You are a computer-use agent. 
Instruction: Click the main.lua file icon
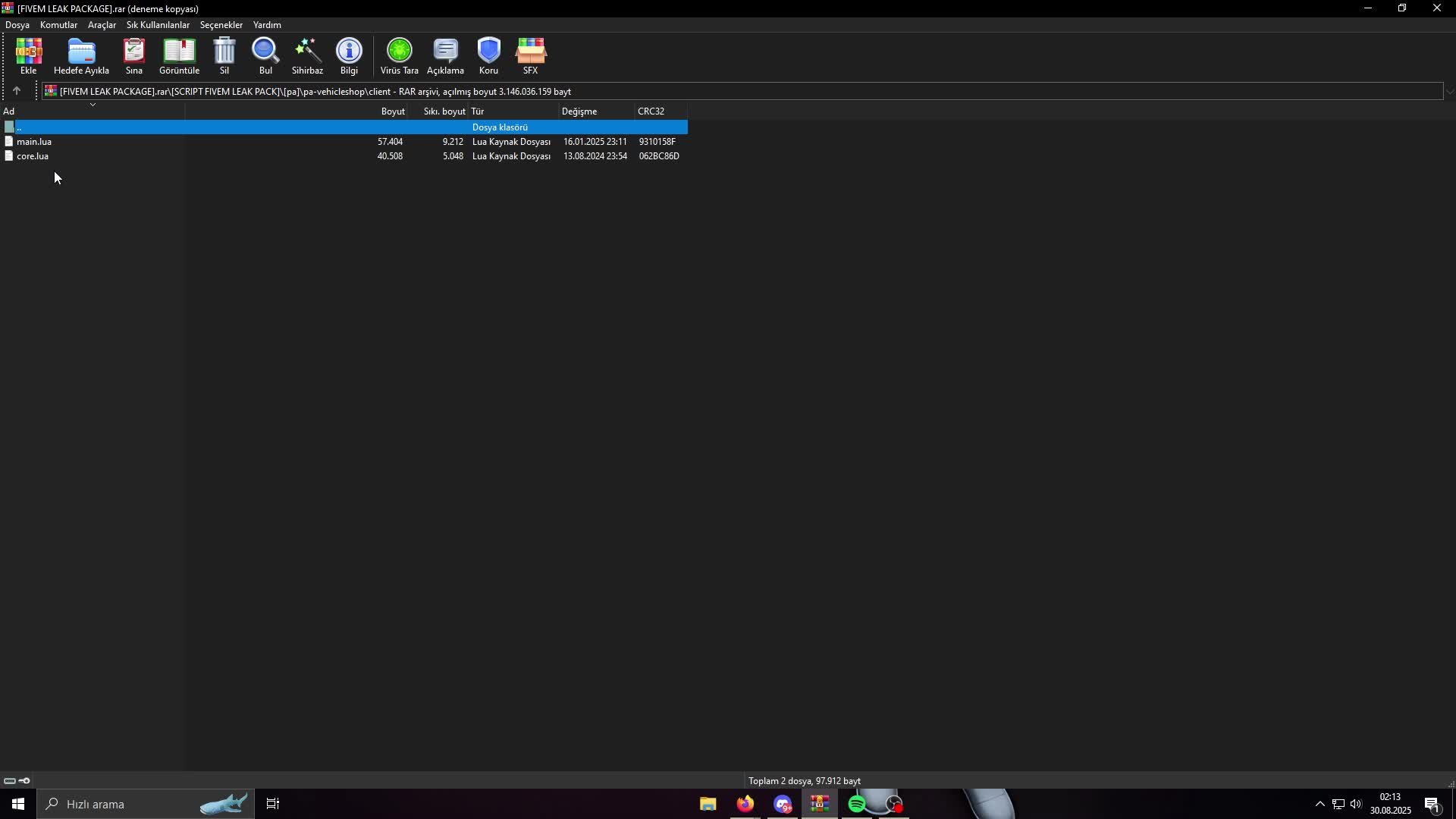coord(9,142)
